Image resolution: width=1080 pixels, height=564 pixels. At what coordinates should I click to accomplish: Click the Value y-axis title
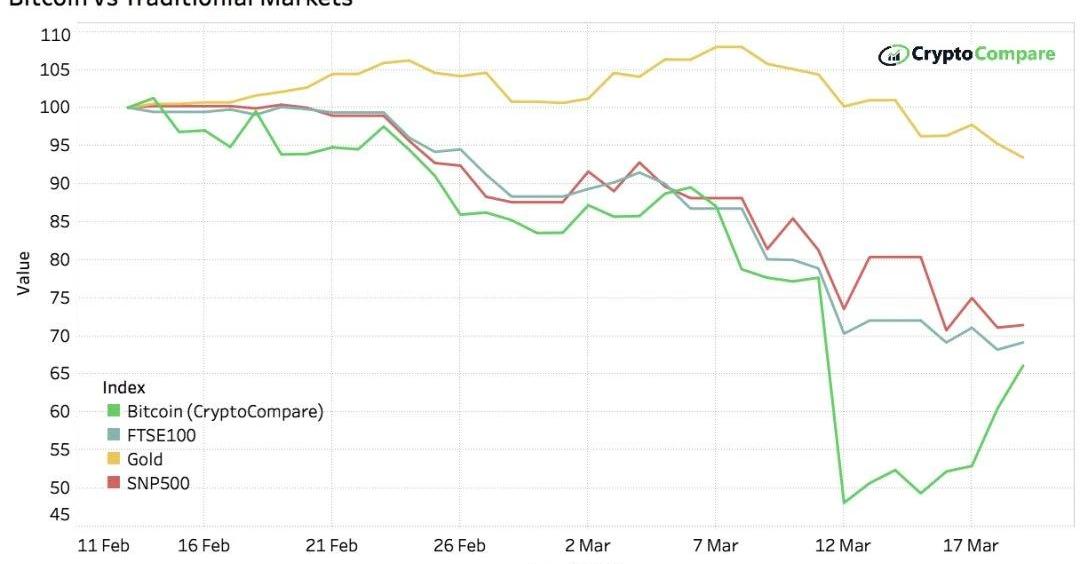click(22, 273)
